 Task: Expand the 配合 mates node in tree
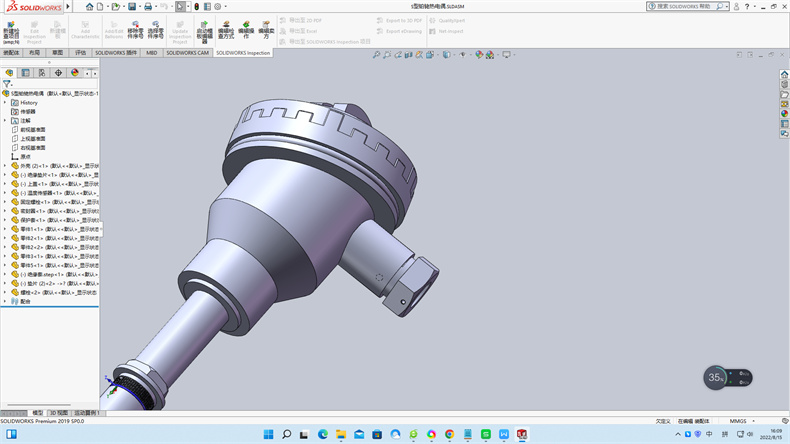point(5,300)
